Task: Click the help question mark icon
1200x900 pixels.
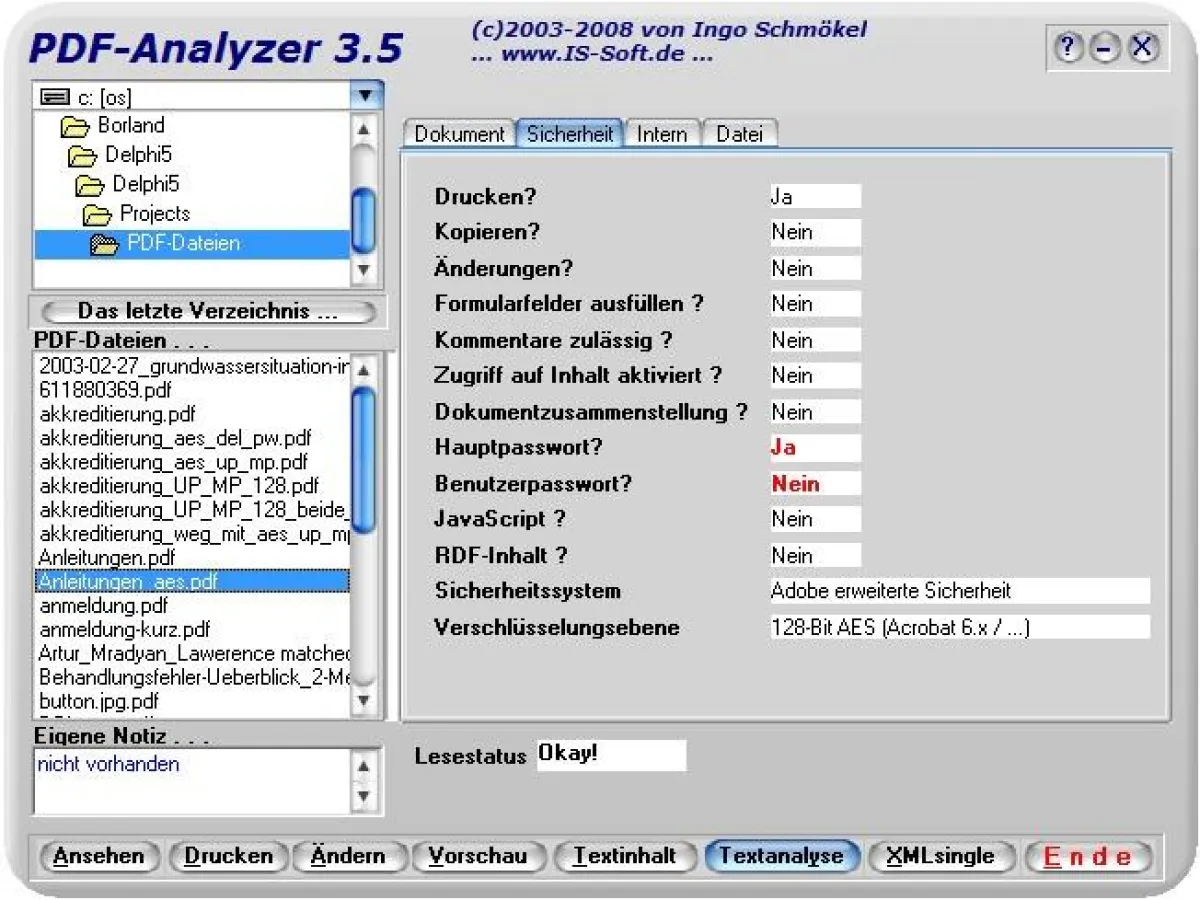Action: (x=1069, y=47)
